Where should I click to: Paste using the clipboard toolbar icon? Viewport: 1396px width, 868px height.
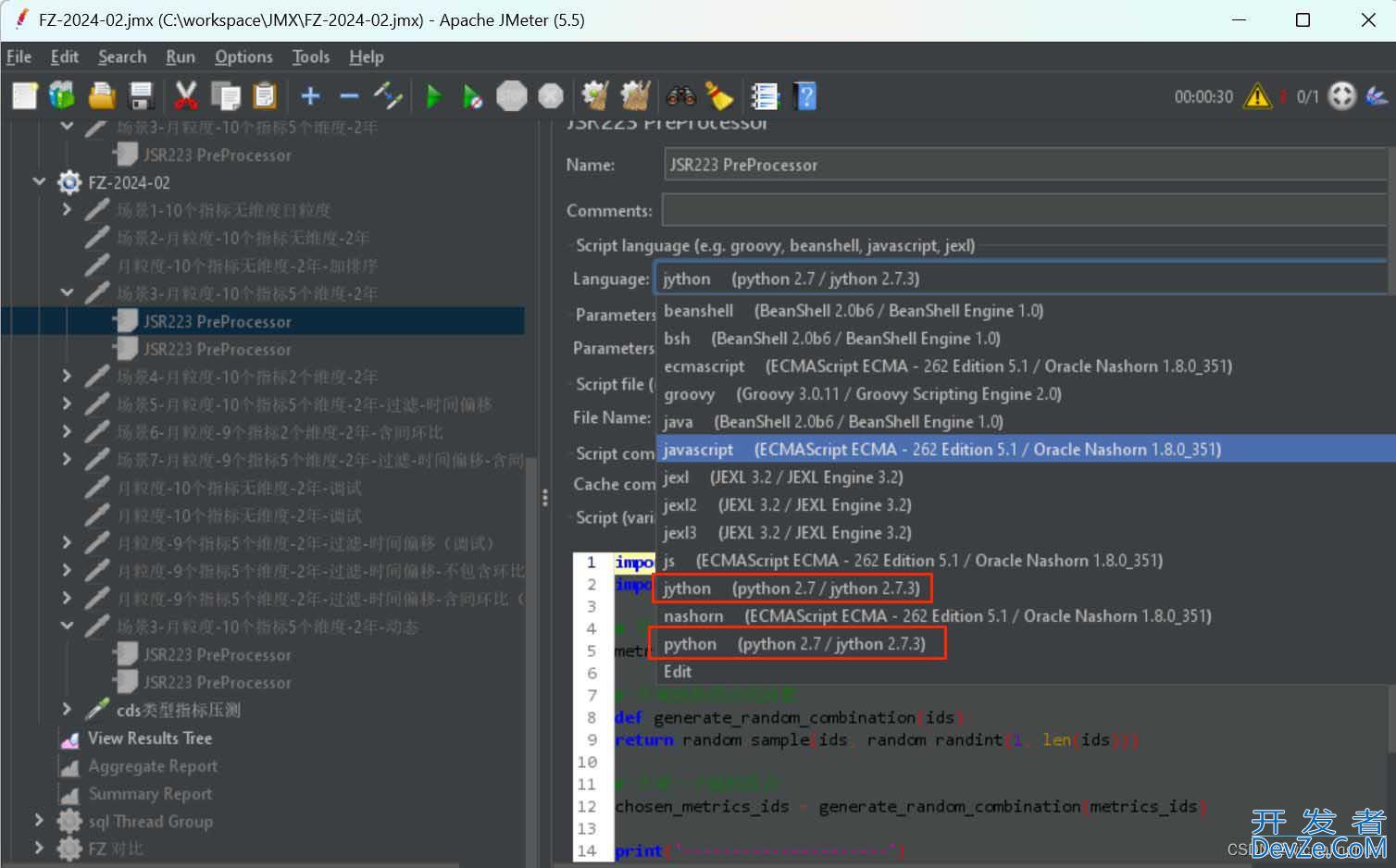265,95
